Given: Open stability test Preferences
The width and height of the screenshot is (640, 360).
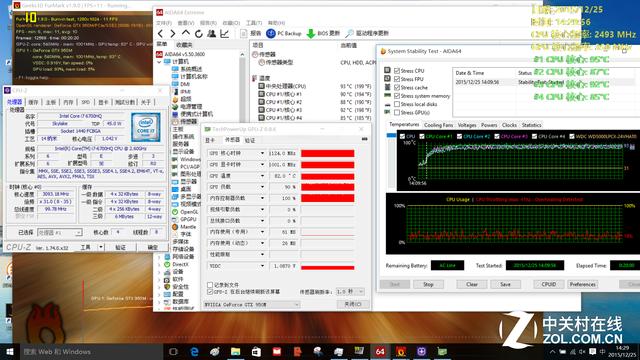Looking at the screenshot, I should (582, 284).
